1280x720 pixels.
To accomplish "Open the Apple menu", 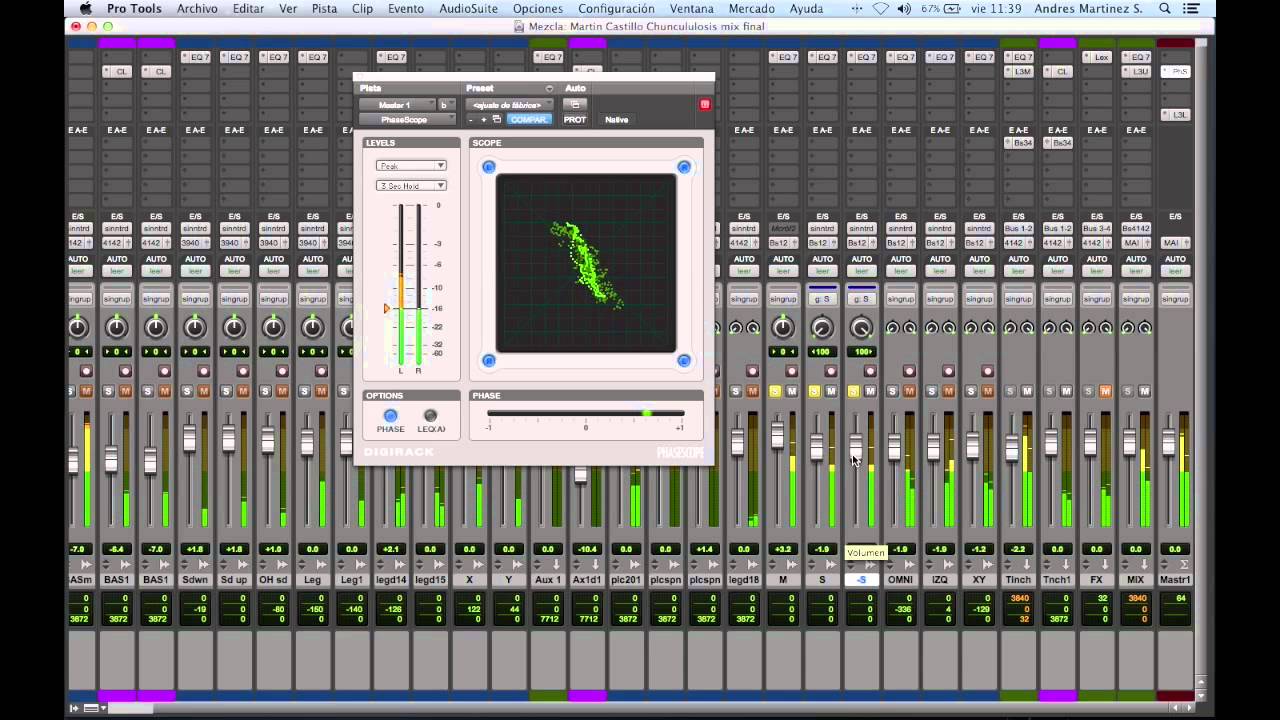I will (x=86, y=9).
